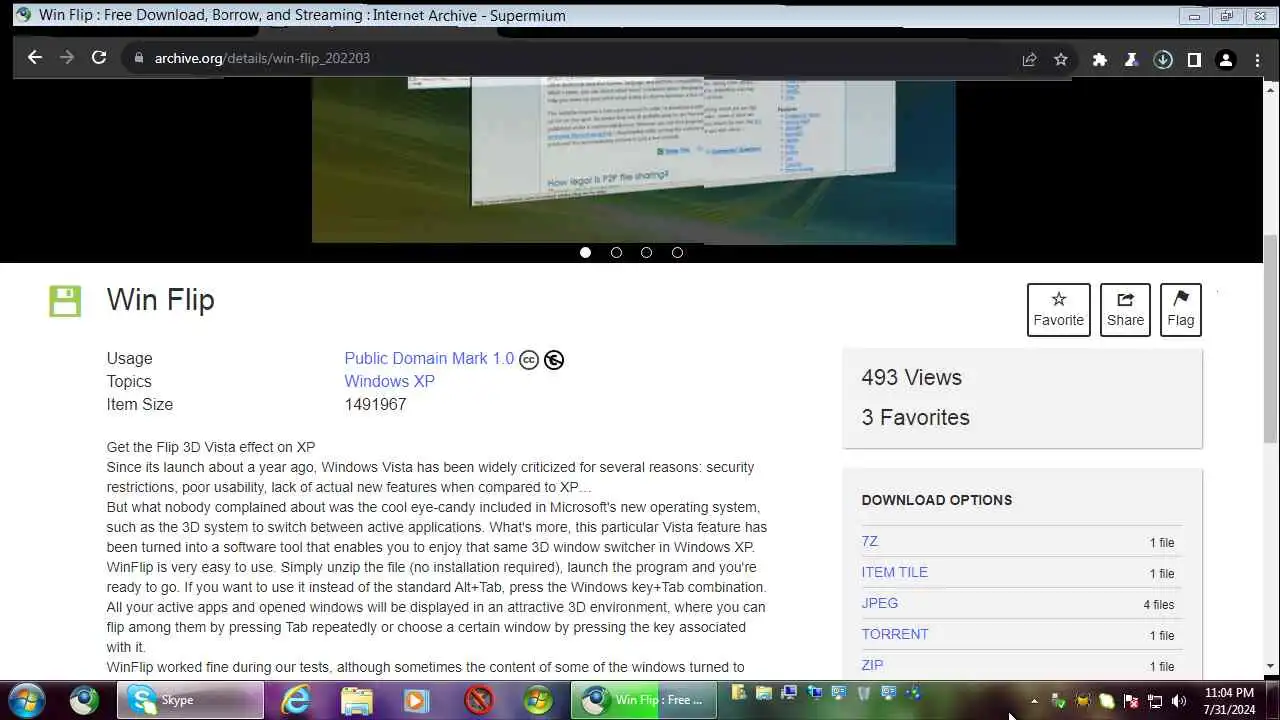The image size is (1280, 720).
Task: Switch to the Skype taskbar window
Action: [x=190, y=700]
